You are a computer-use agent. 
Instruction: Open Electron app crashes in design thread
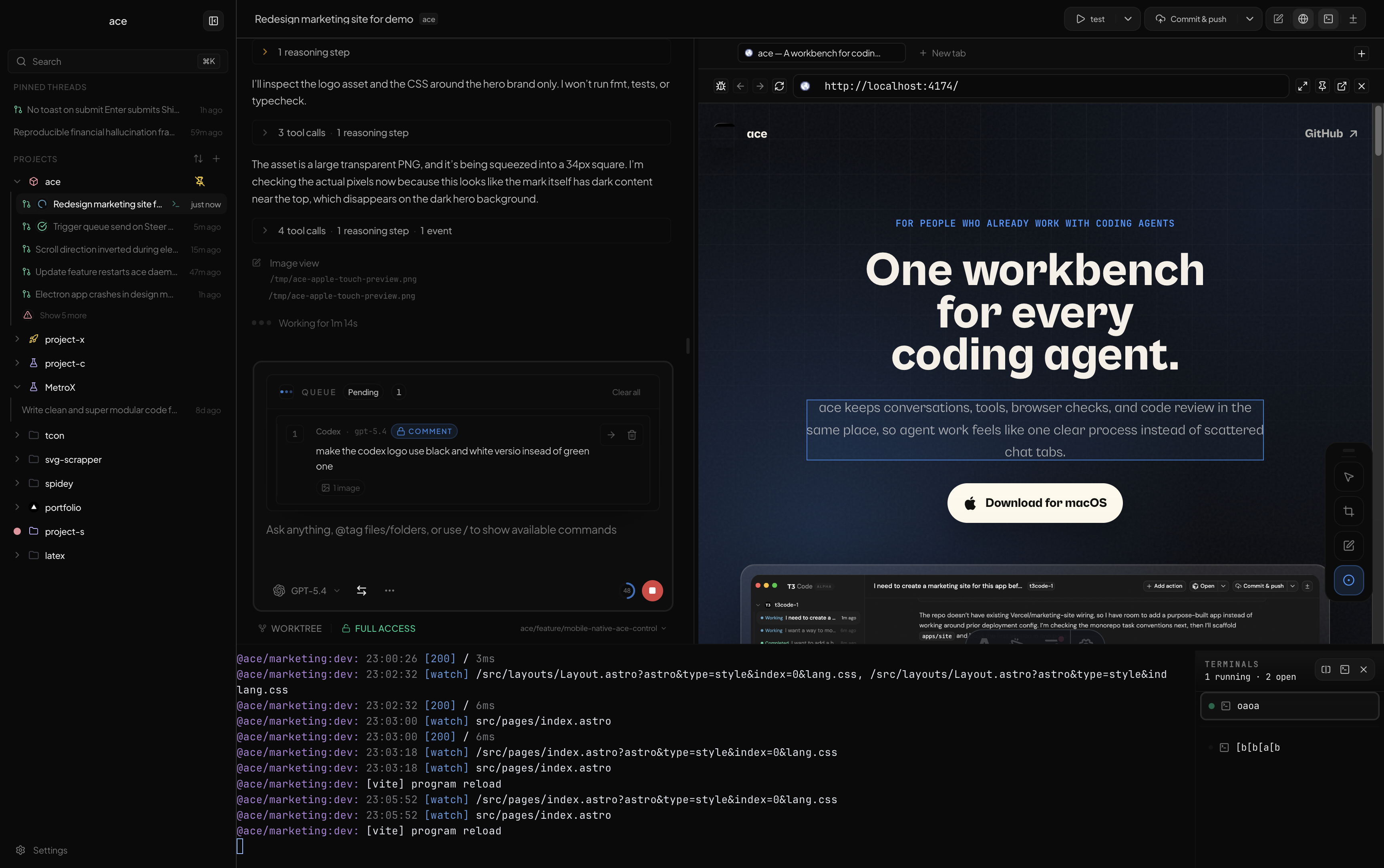121,295
